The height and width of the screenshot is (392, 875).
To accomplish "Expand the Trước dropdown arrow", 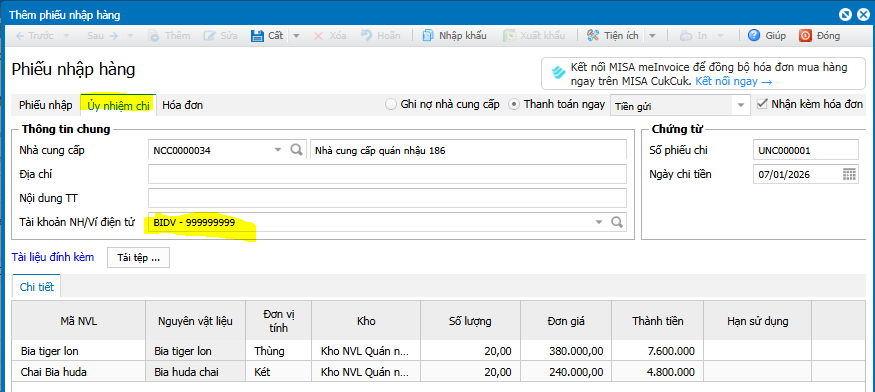I will tap(65, 36).
